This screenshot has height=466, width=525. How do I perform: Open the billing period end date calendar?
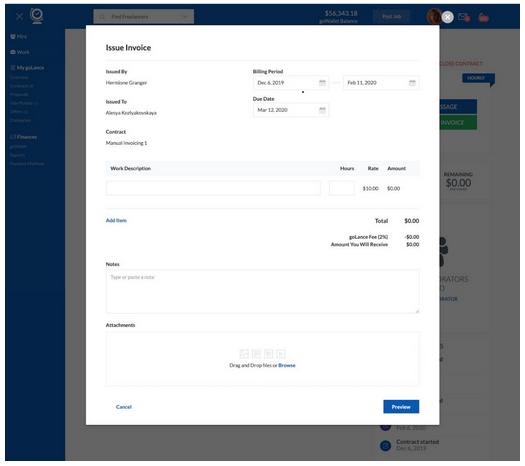[412, 83]
